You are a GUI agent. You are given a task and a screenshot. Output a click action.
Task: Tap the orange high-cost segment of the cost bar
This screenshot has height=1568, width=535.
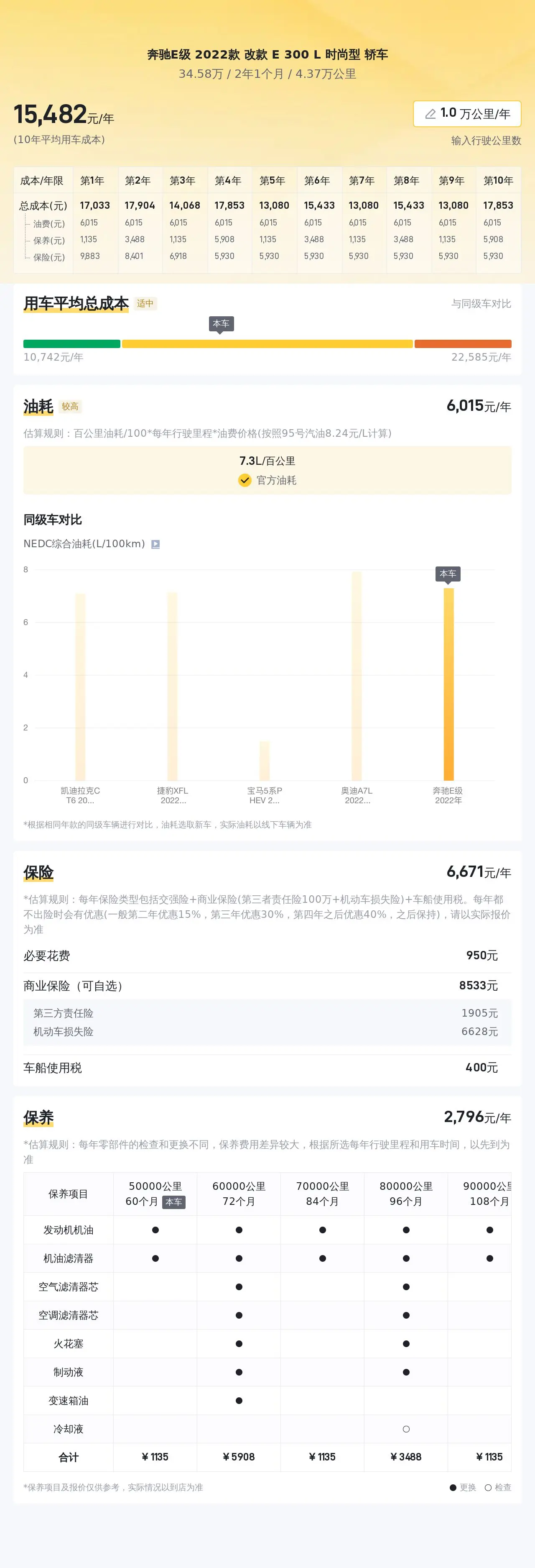tap(463, 344)
